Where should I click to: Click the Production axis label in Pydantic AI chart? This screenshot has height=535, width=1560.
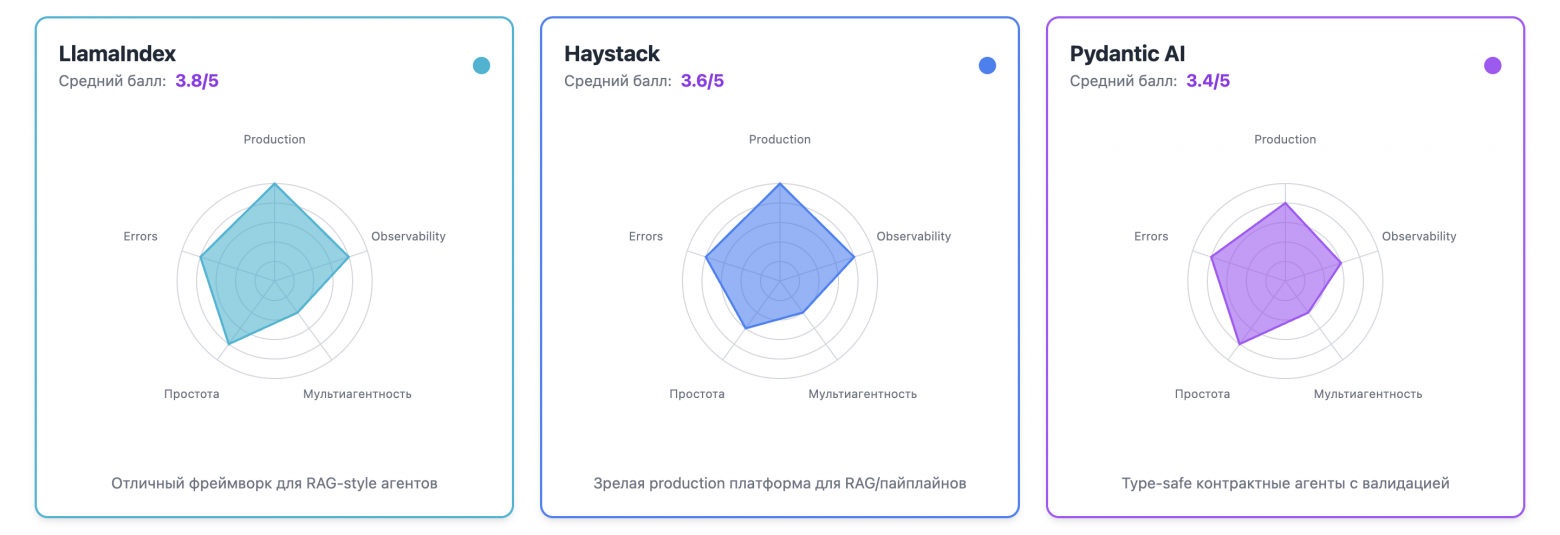tap(1285, 139)
